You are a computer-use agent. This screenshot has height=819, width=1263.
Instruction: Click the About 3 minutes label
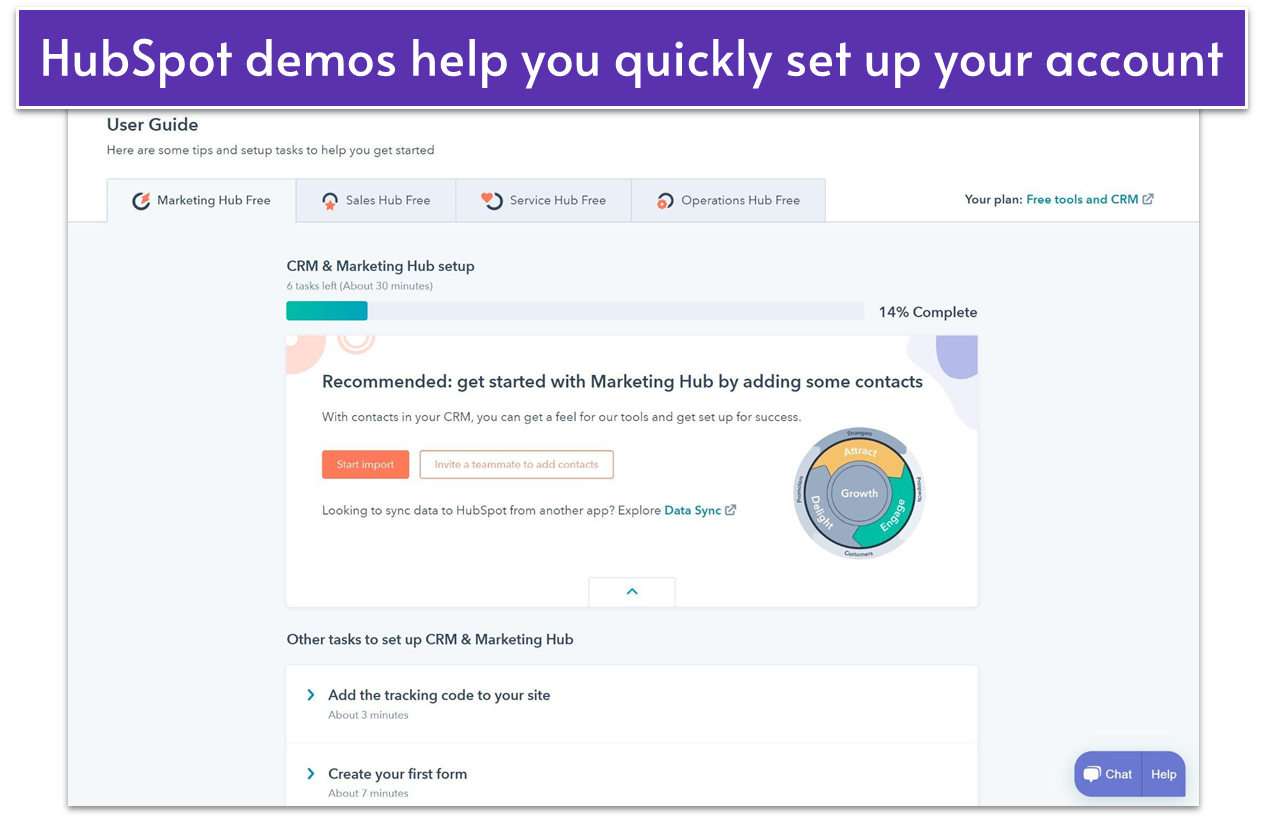tap(368, 715)
